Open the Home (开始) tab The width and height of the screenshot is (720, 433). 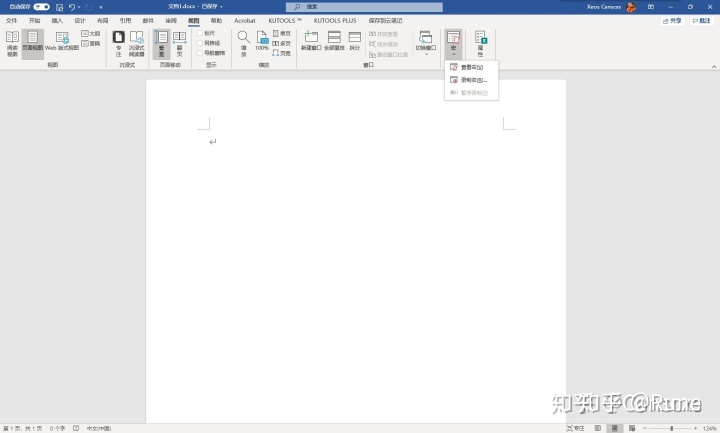coord(34,21)
